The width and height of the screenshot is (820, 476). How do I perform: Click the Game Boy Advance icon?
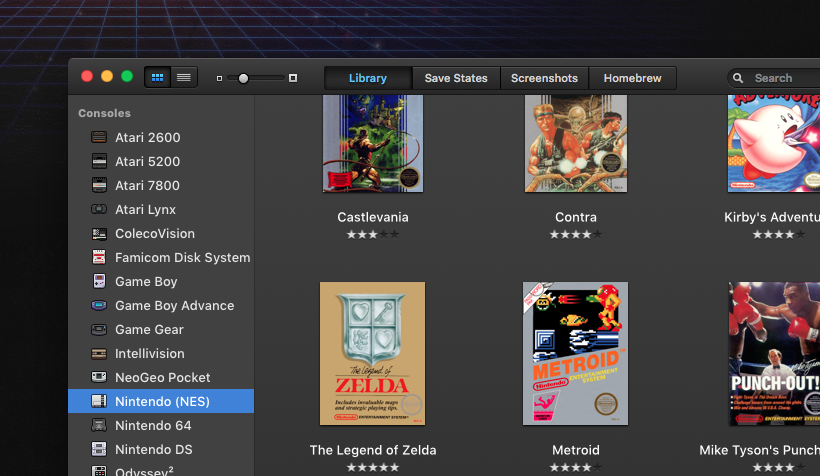click(x=99, y=305)
